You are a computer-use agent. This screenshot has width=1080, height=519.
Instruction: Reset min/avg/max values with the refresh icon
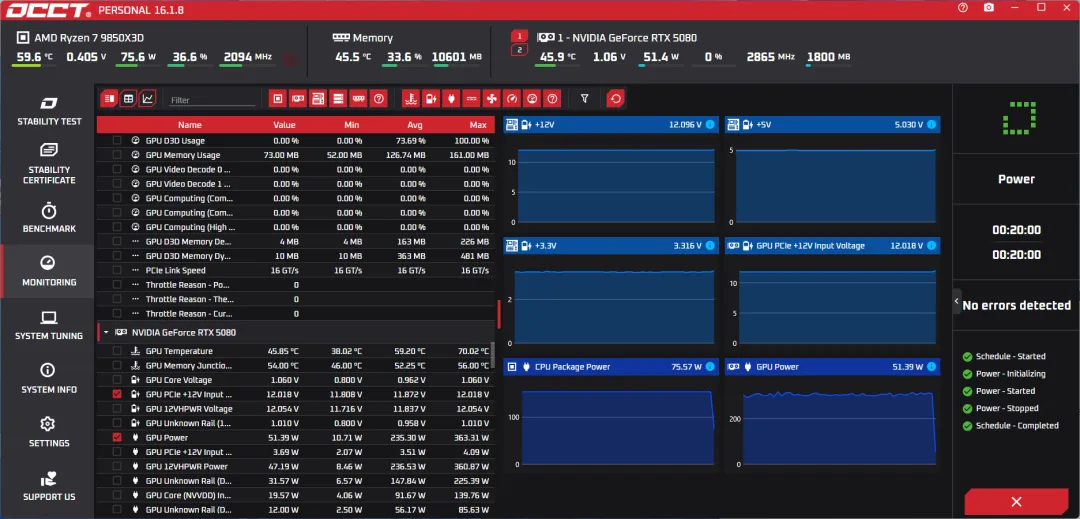point(616,99)
